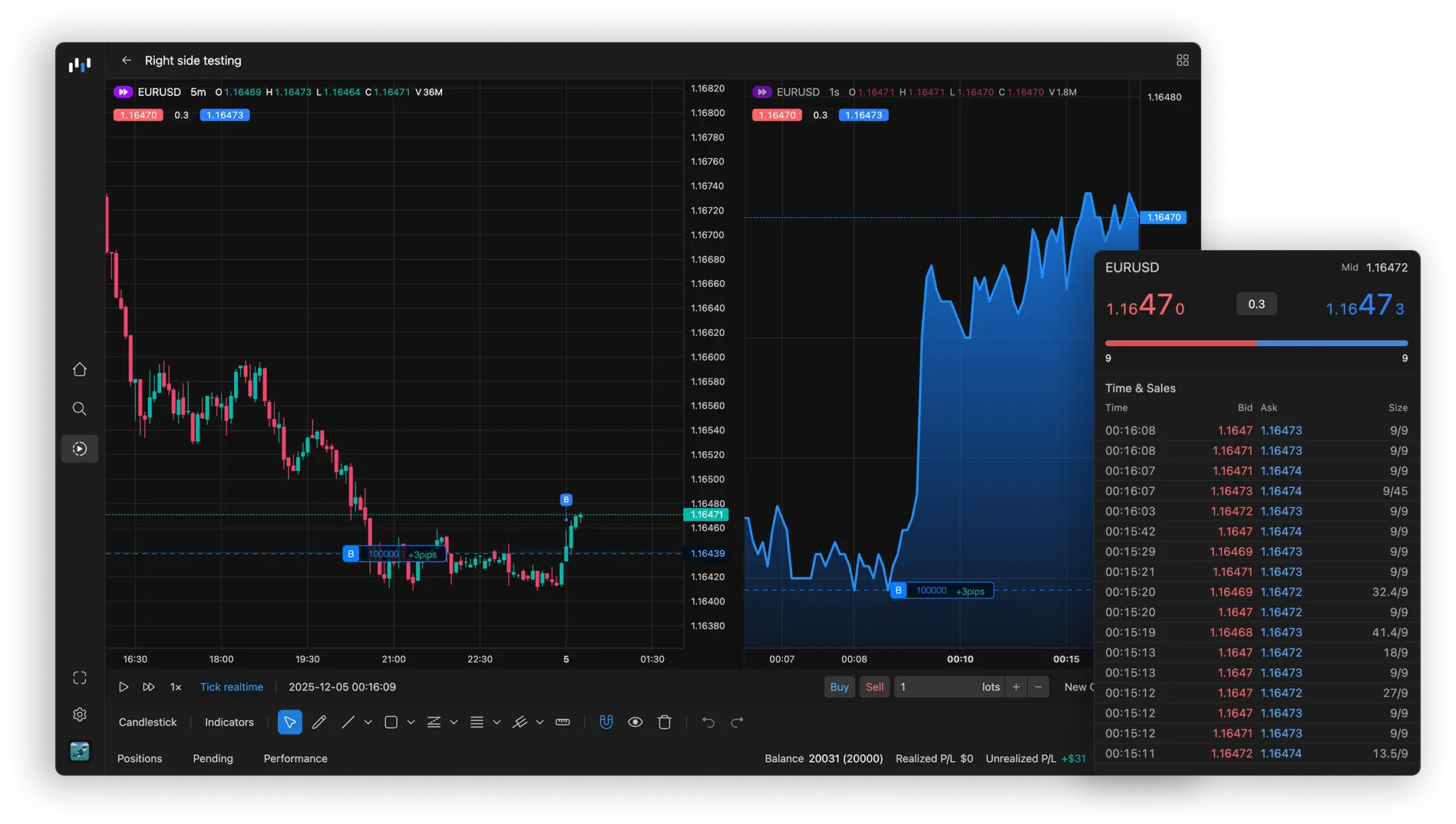Screen dimensions: 1456x824
Task: Click the Buy button
Action: click(x=840, y=687)
